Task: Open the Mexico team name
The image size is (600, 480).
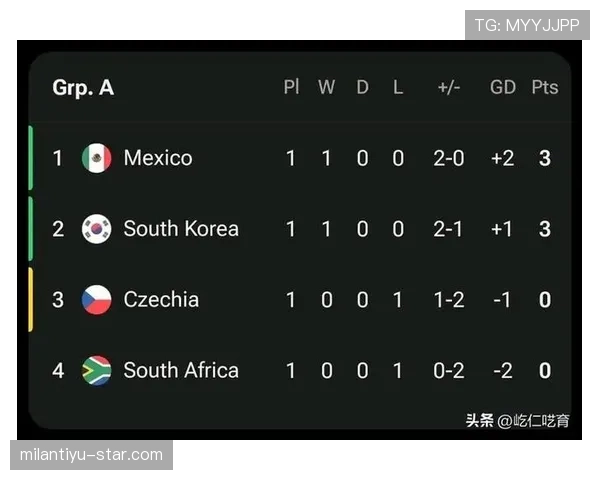Action: click(158, 158)
